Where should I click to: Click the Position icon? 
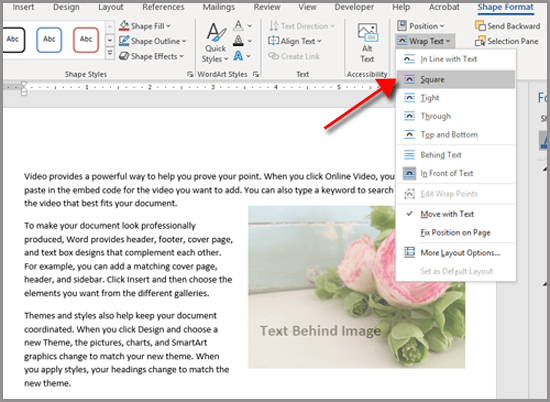402,26
